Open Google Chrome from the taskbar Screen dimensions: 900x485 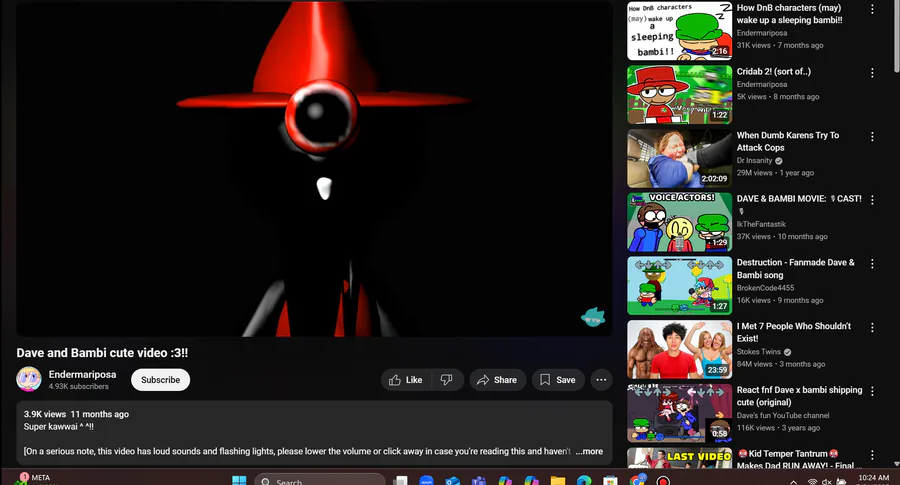637,480
